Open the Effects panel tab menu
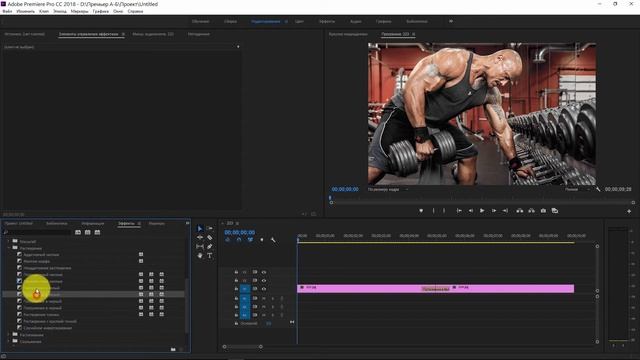The image size is (640, 360). pos(139,224)
